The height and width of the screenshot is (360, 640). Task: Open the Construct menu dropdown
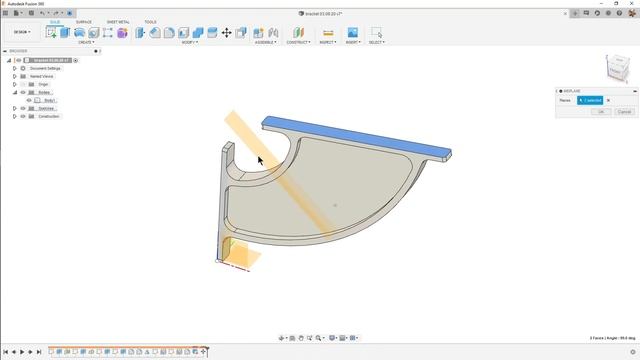pos(298,42)
